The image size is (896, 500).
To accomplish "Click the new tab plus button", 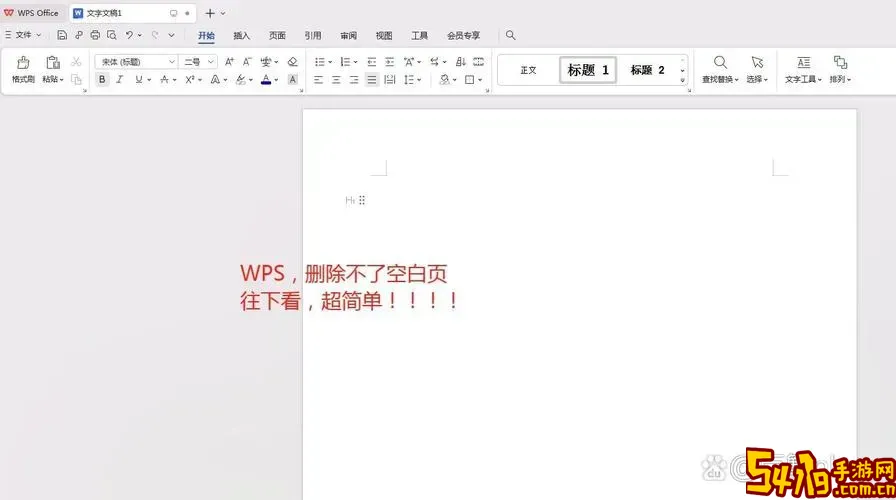I will (210, 13).
